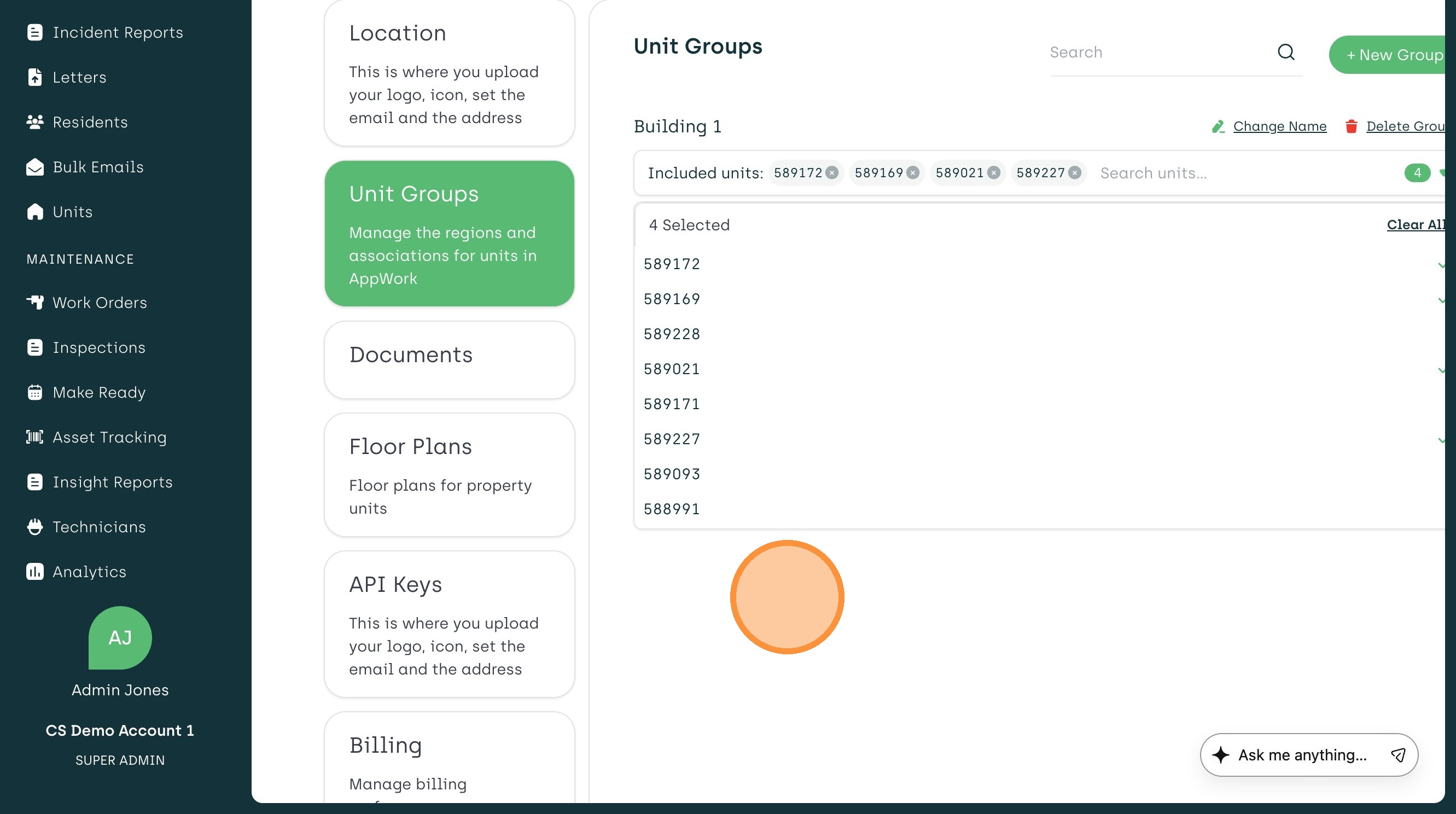1456x814 pixels.
Task: Click the Residents people icon
Action: 34,122
